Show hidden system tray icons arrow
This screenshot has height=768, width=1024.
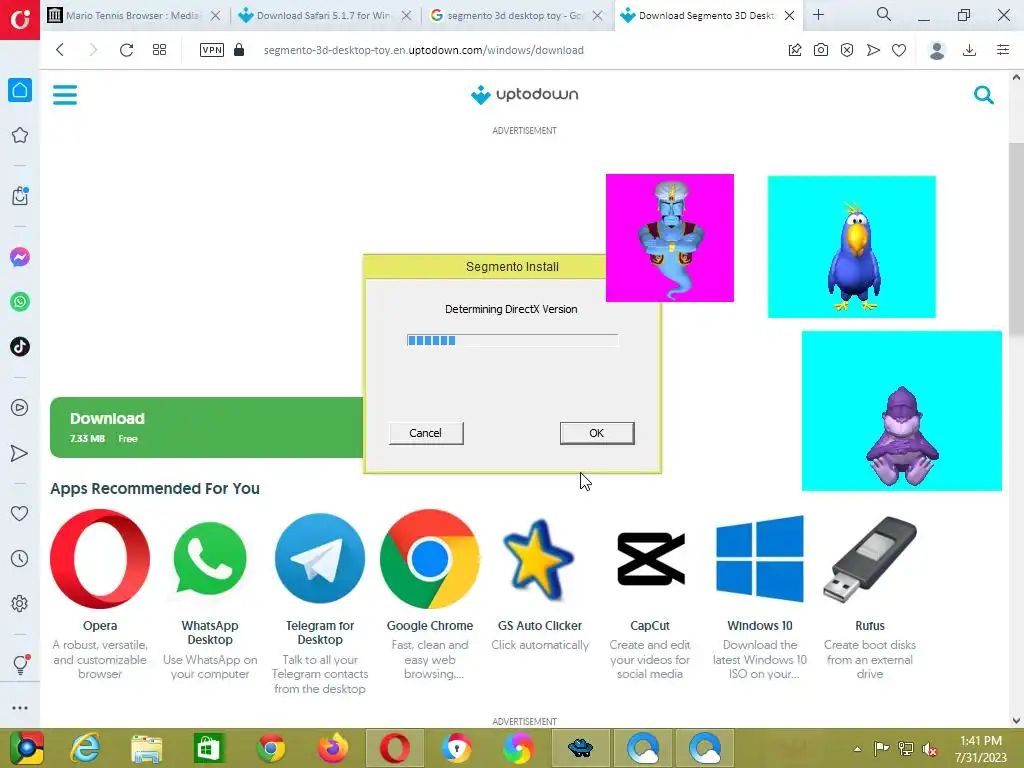click(x=857, y=749)
